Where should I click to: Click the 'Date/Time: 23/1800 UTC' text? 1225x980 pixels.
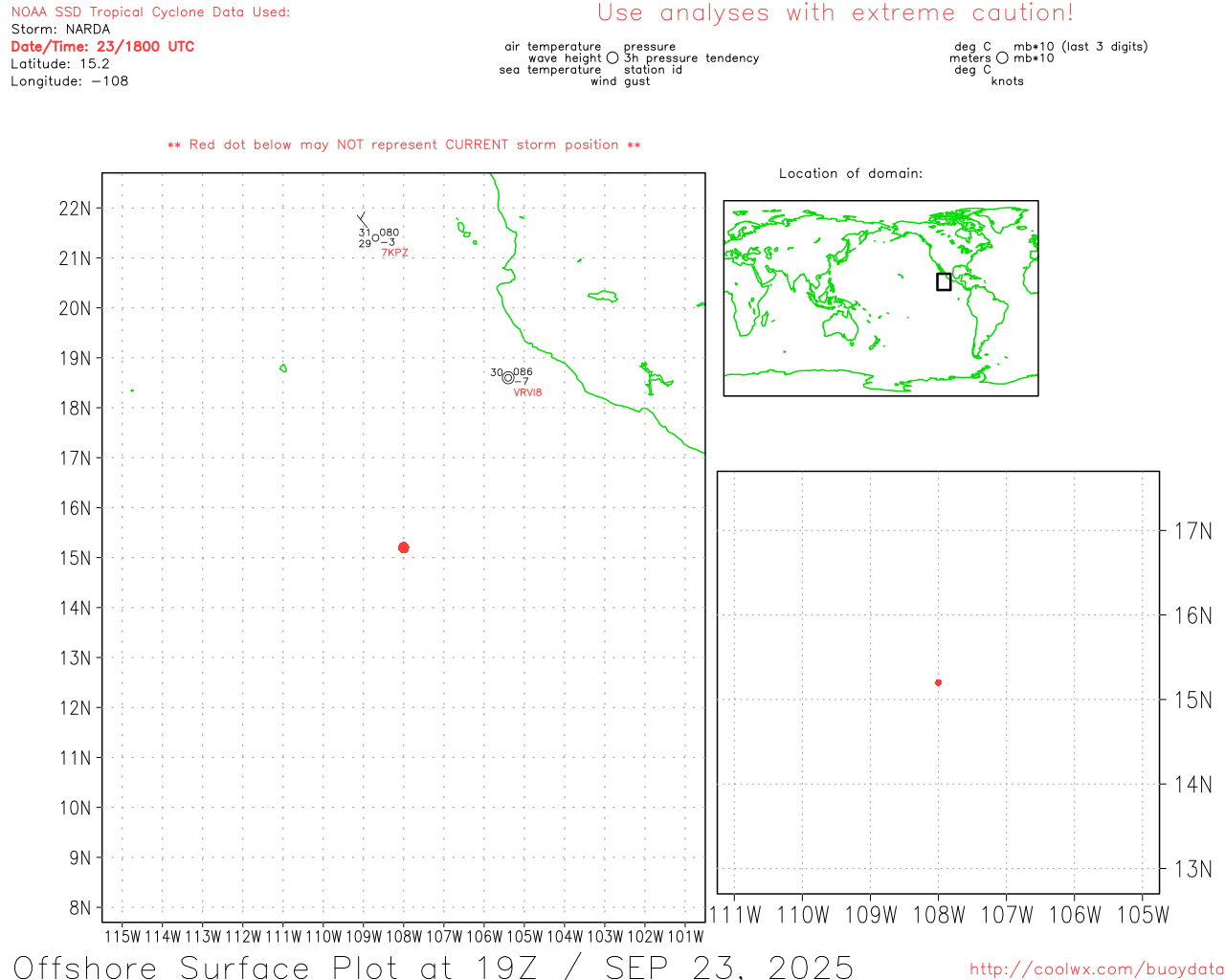tap(102, 47)
